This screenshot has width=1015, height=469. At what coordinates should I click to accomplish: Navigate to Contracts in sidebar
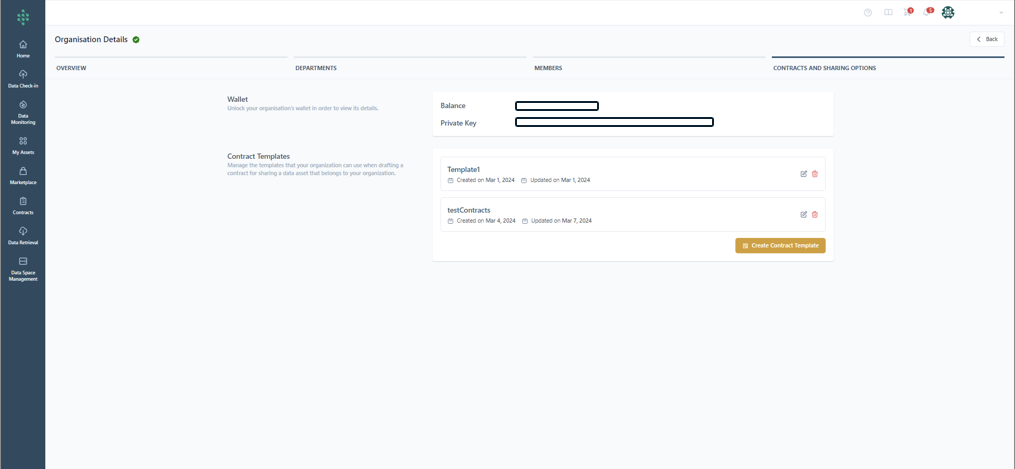[x=23, y=205]
